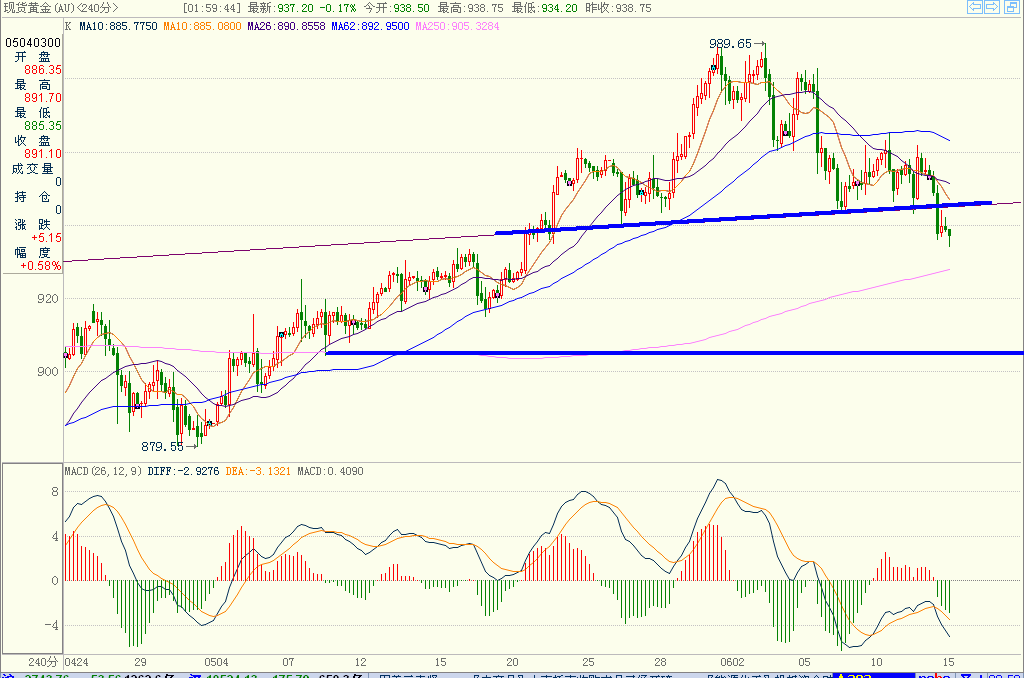Click the 昨收:938.75 quote in header
1024x678 pixels.
click(618, 8)
